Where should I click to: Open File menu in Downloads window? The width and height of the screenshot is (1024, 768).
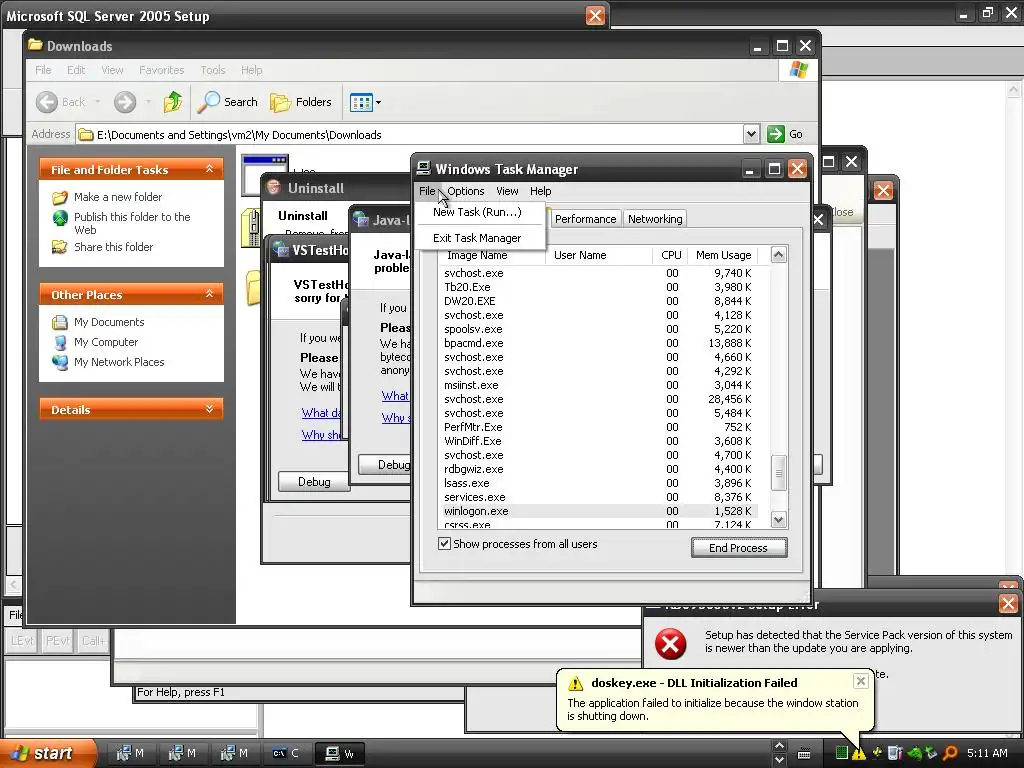pyautogui.click(x=43, y=70)
